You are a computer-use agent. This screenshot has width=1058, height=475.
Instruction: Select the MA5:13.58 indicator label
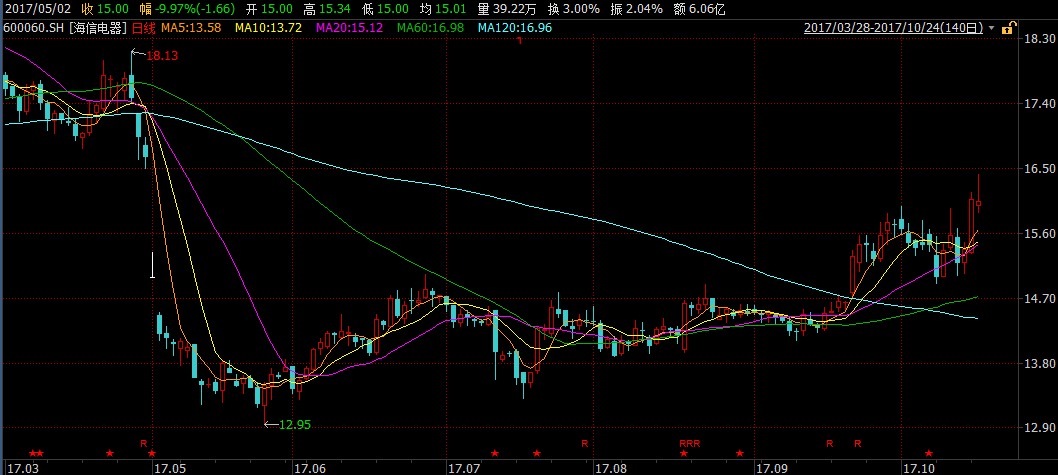(191, 28)
